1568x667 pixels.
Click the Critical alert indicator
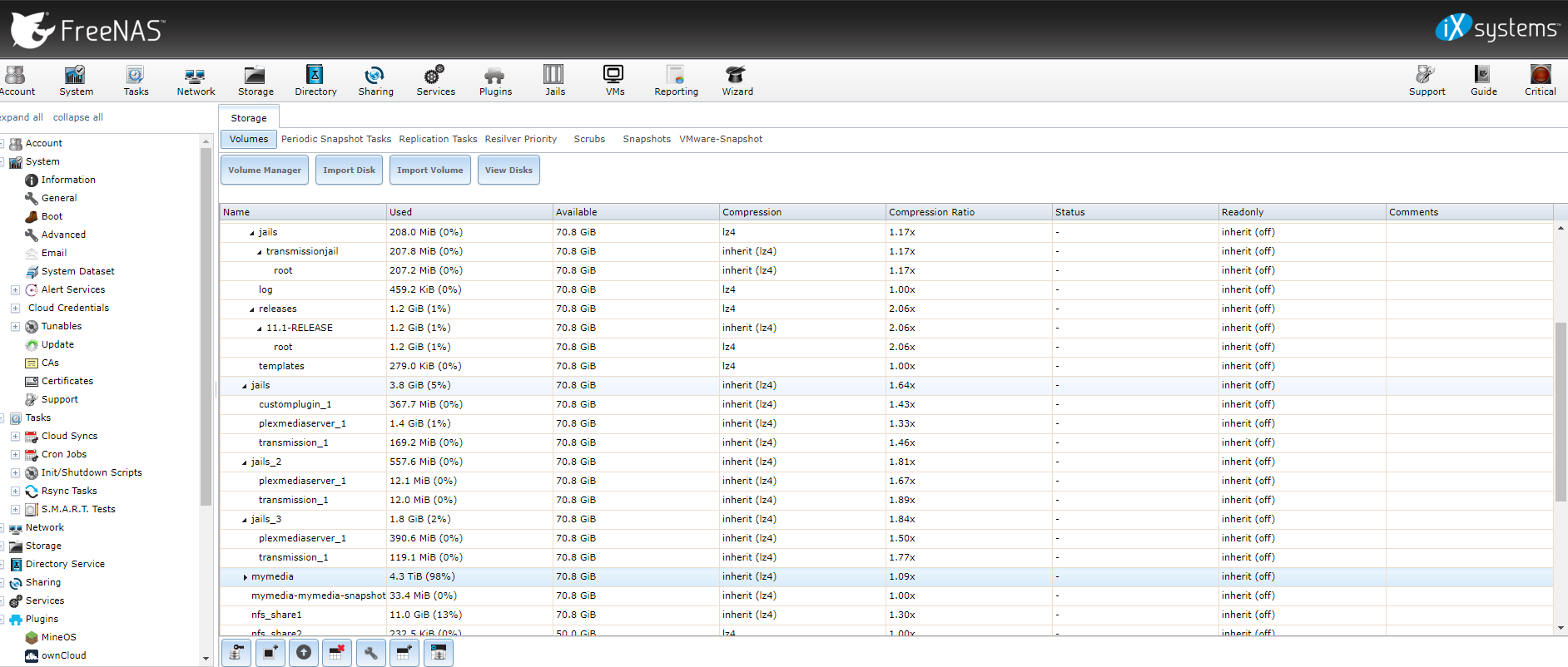(x=1540, y=81)
